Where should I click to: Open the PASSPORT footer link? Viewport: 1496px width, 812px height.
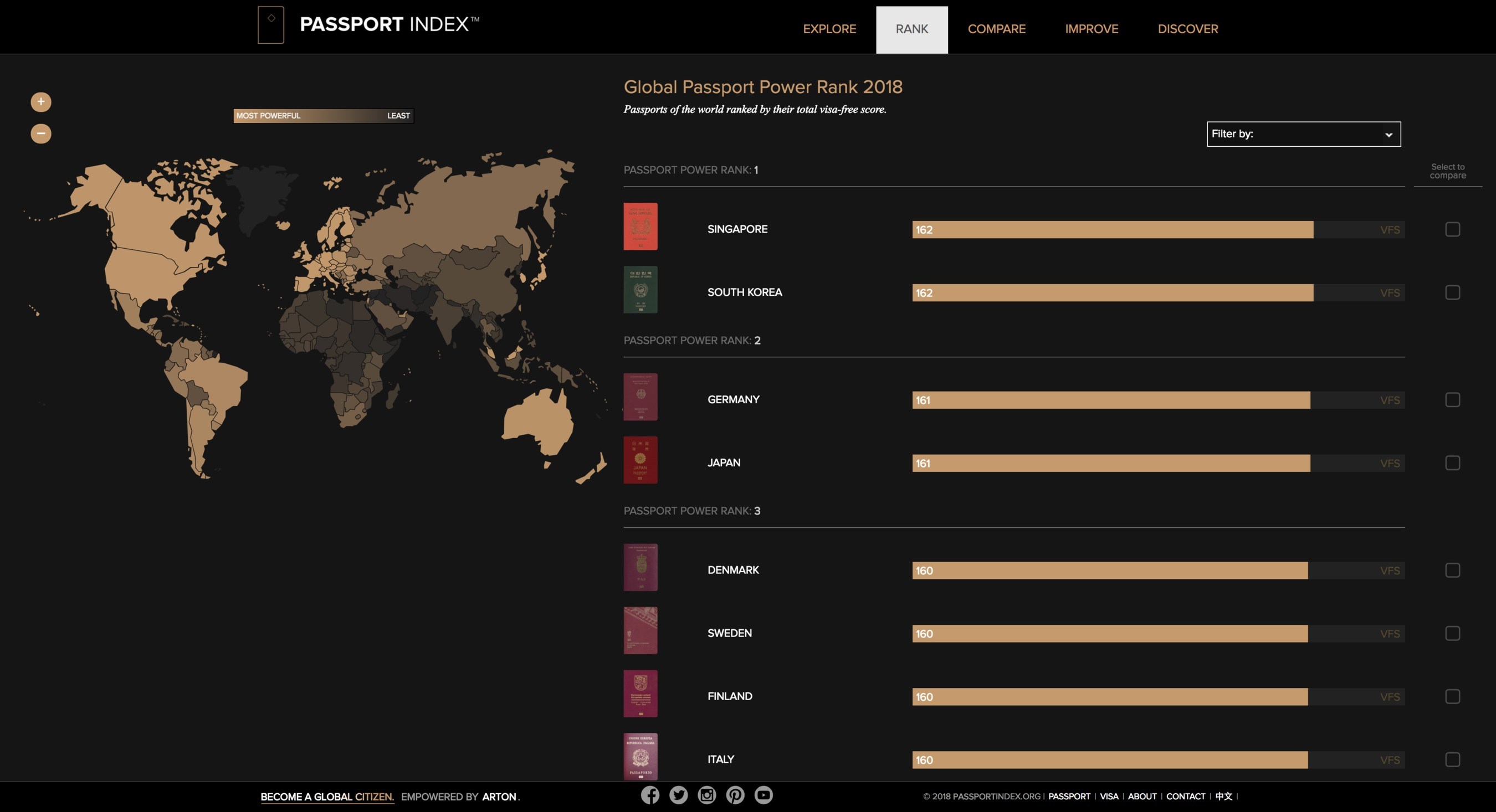coord(1069,796)
